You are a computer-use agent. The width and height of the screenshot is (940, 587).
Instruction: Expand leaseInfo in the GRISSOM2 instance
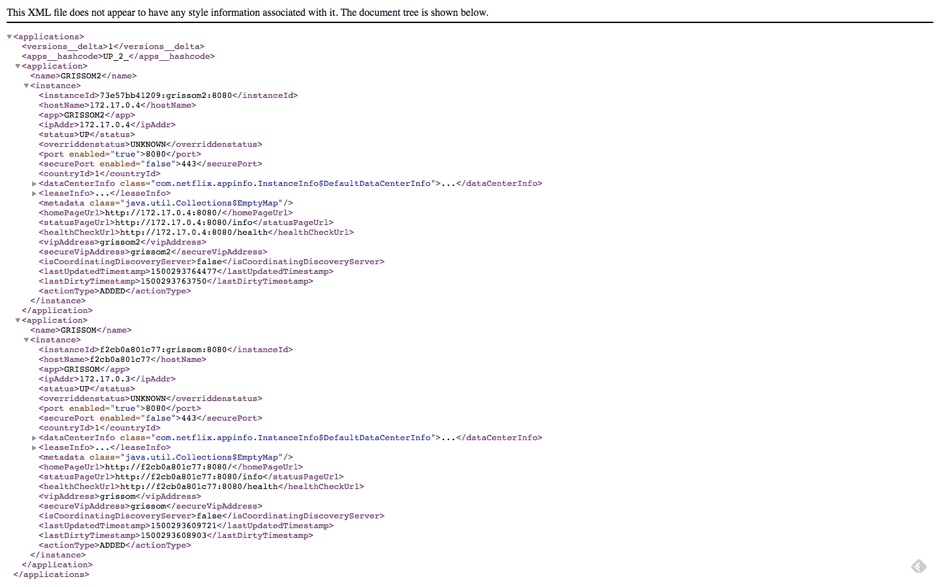pyautogui.click(x=34, y=193)
